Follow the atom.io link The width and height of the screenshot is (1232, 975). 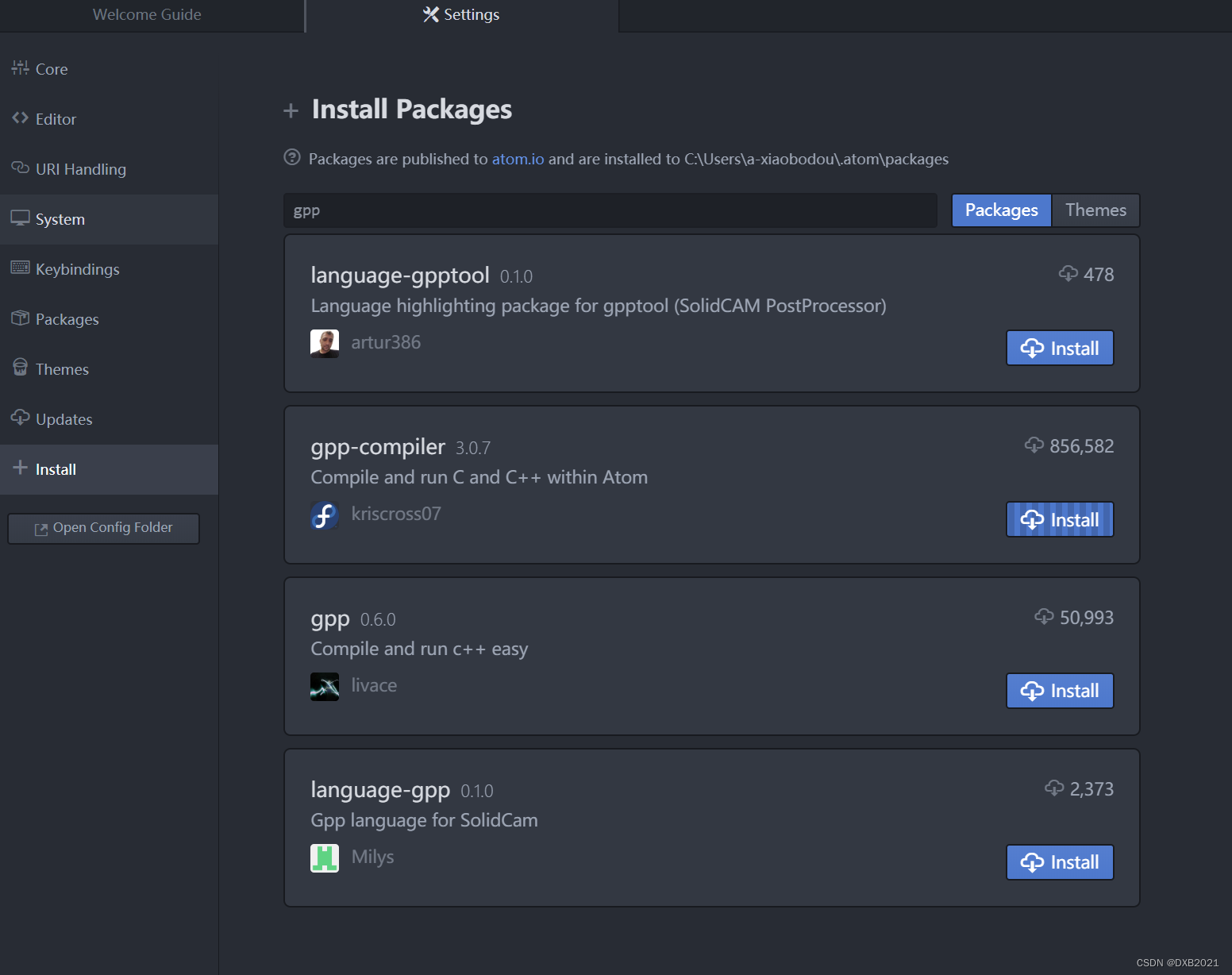point(518,159)
